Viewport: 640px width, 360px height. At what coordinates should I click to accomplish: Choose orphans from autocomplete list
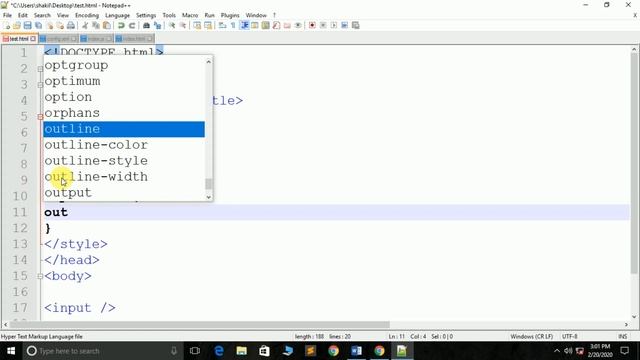pos(124,113)
